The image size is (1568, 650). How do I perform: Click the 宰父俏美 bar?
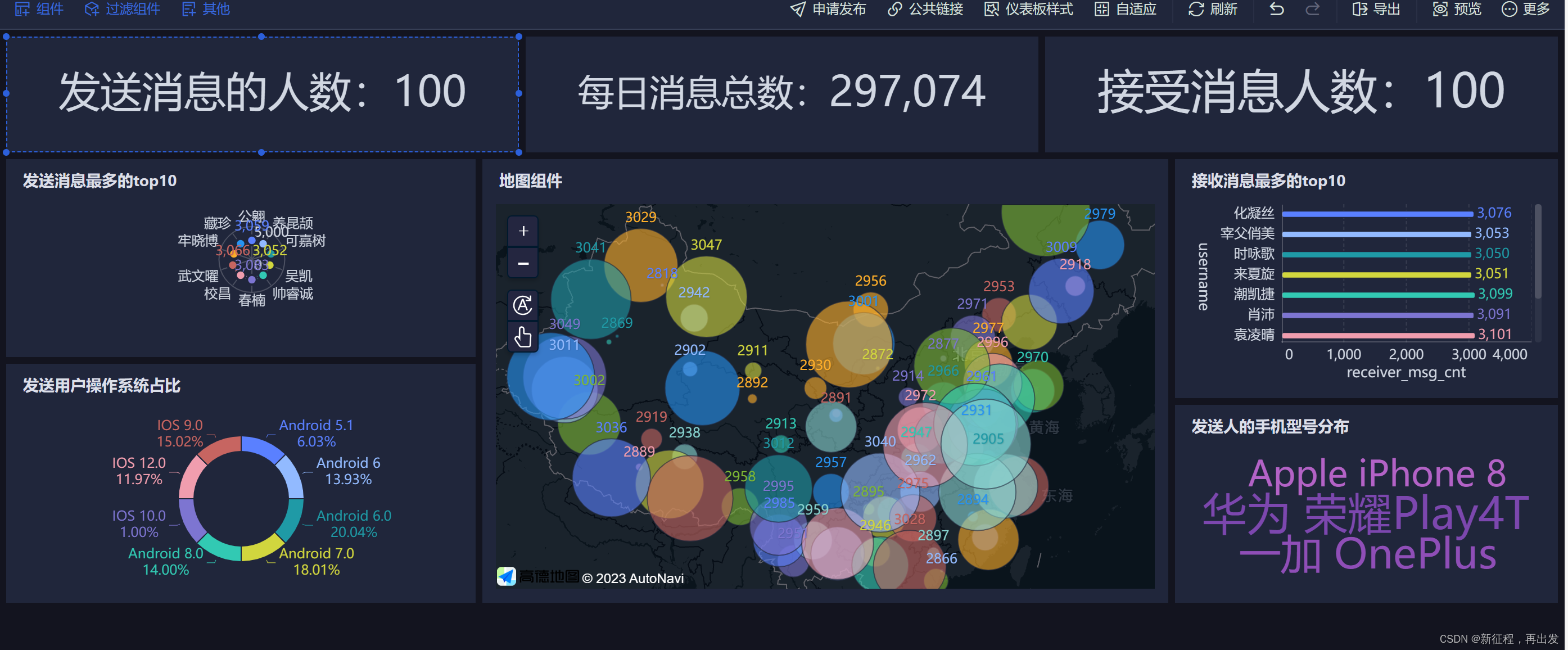pos(1377,234)
